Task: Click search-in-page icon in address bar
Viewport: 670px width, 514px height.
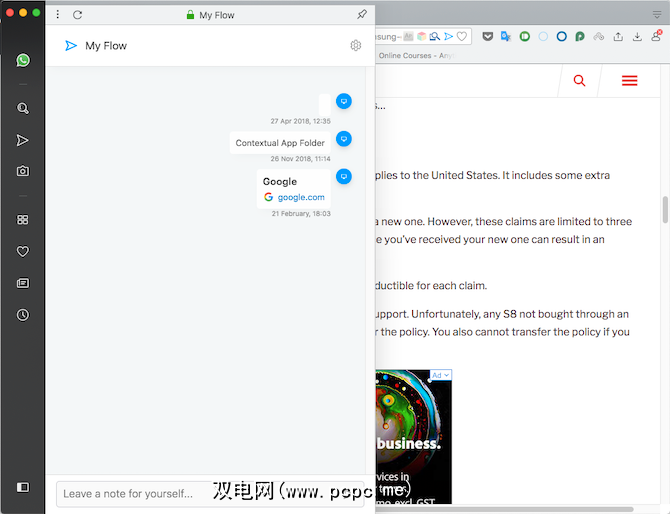Action: pyautogui.click(x=435, y=37)
